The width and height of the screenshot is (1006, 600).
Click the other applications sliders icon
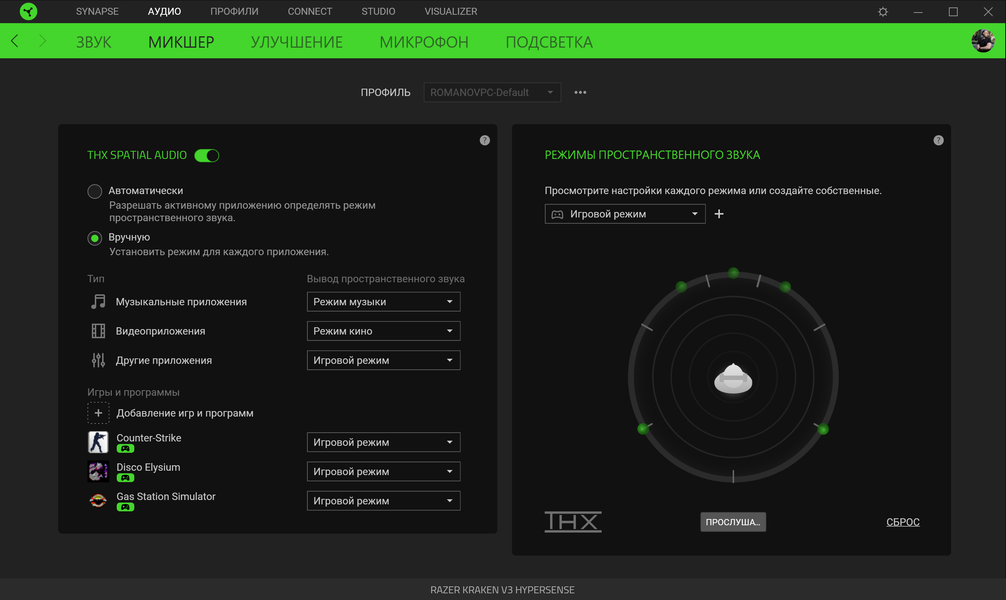(x=98, y=360)
